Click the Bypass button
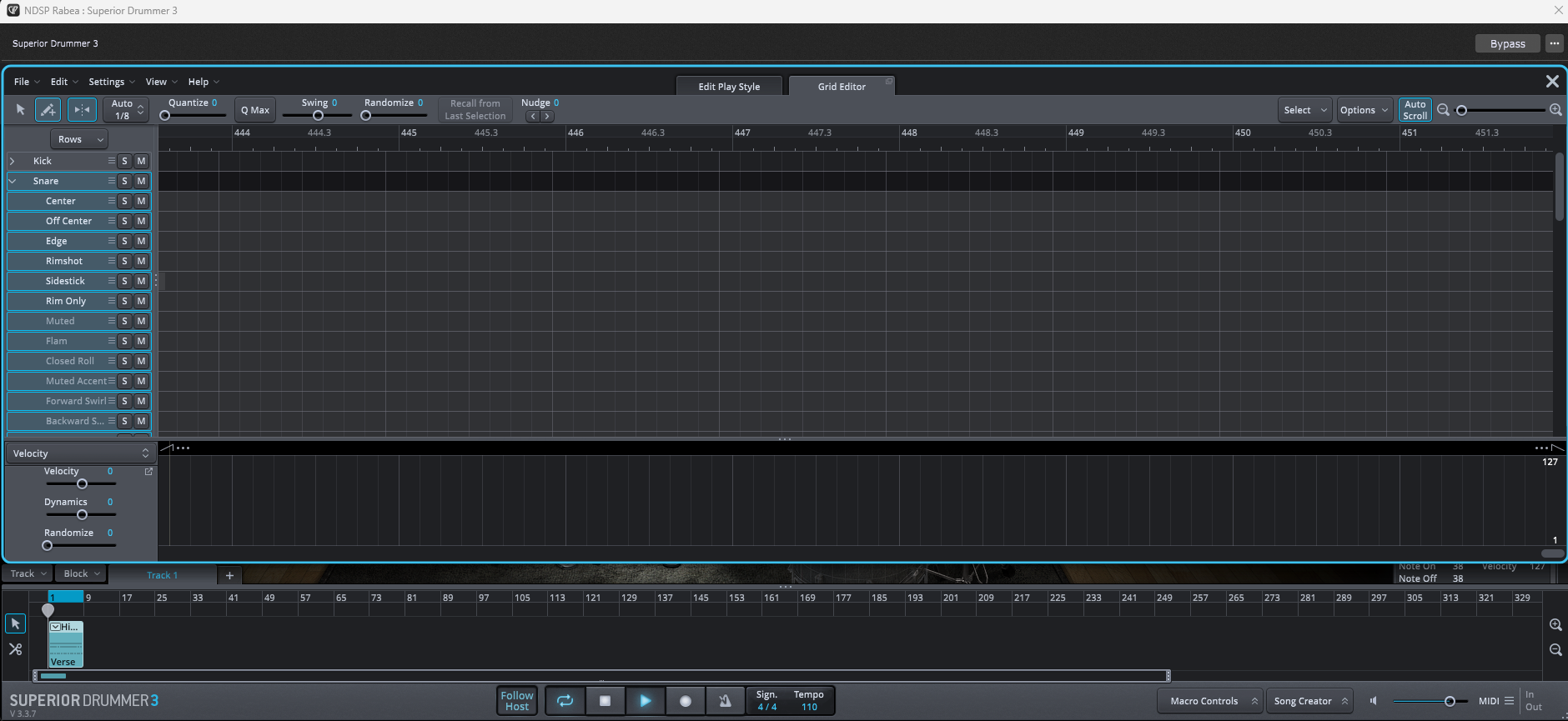The width and height of the screenshot is (1568, 721). point(1507,43)
